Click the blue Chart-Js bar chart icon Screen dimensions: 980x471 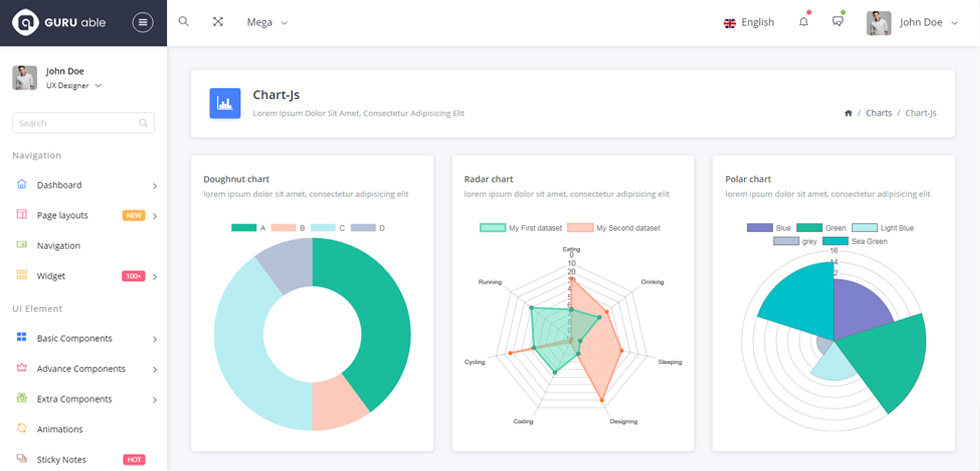[225, 103]
